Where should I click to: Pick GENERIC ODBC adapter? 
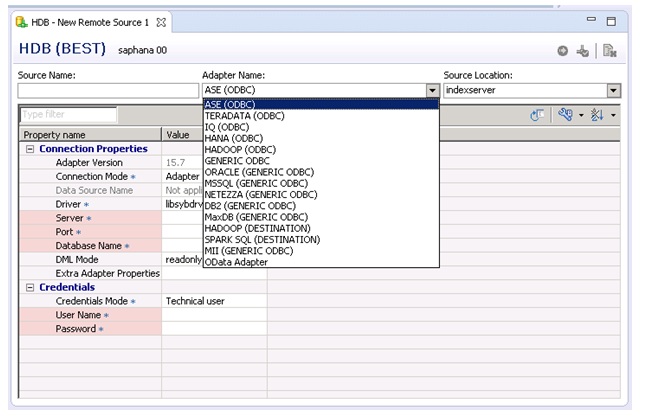[x=321, y=161]
